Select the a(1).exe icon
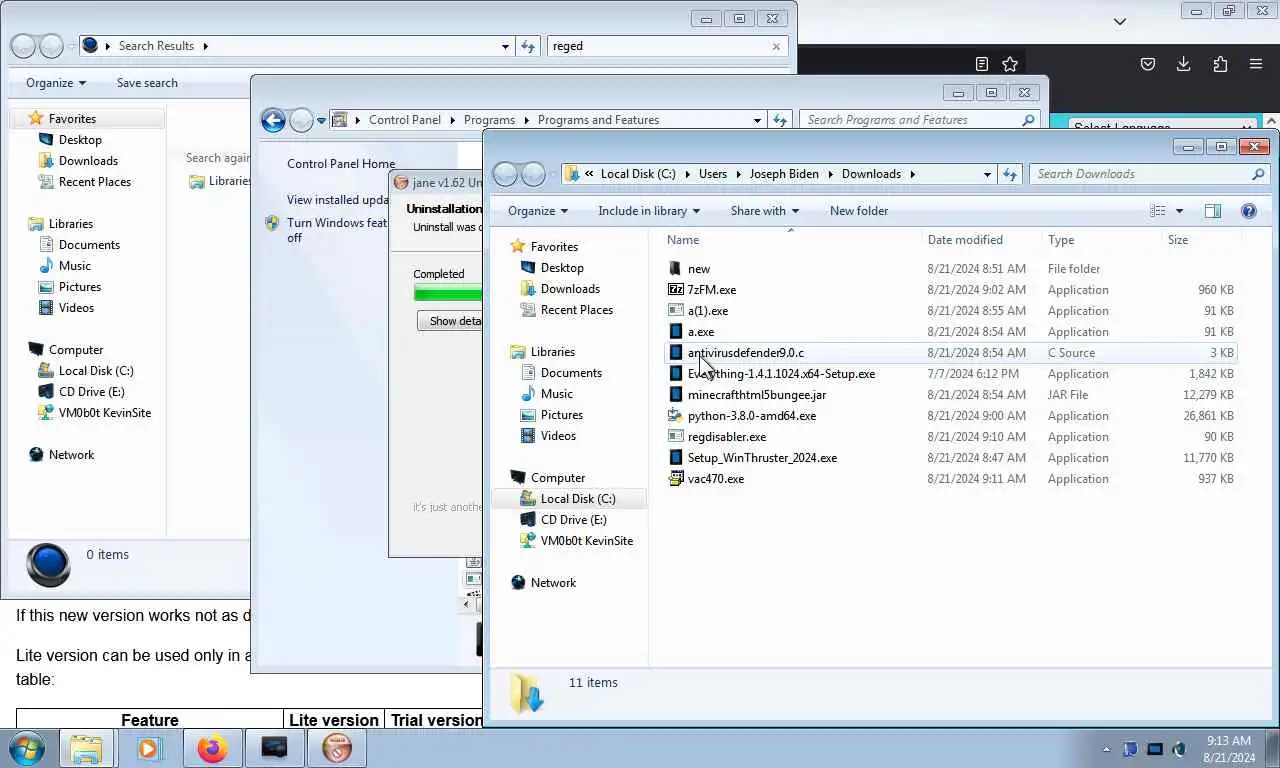Viewport: 1280px width, 768px height. pyautogui.click(x=676, y=311)
